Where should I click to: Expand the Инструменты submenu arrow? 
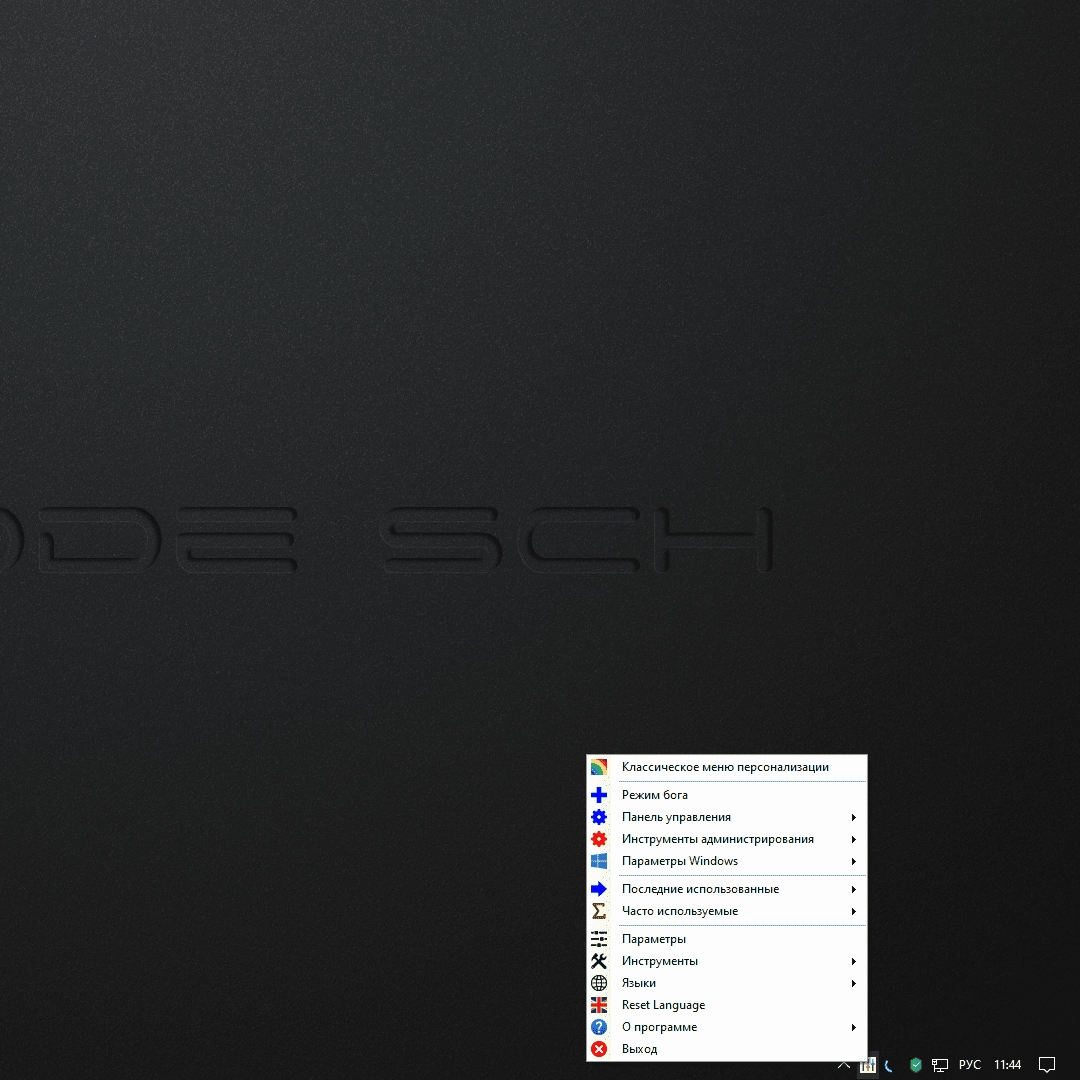tap(853, 961)
